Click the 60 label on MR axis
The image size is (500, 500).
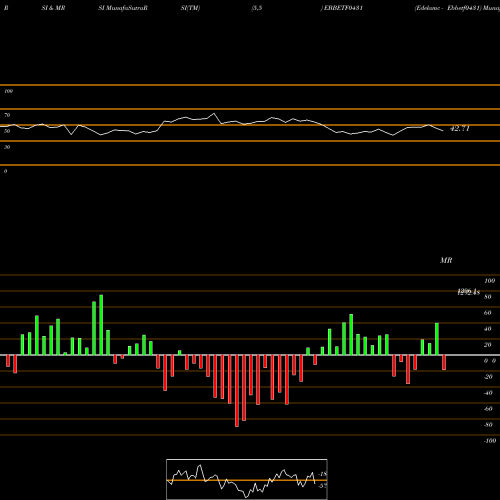[488, 313]
